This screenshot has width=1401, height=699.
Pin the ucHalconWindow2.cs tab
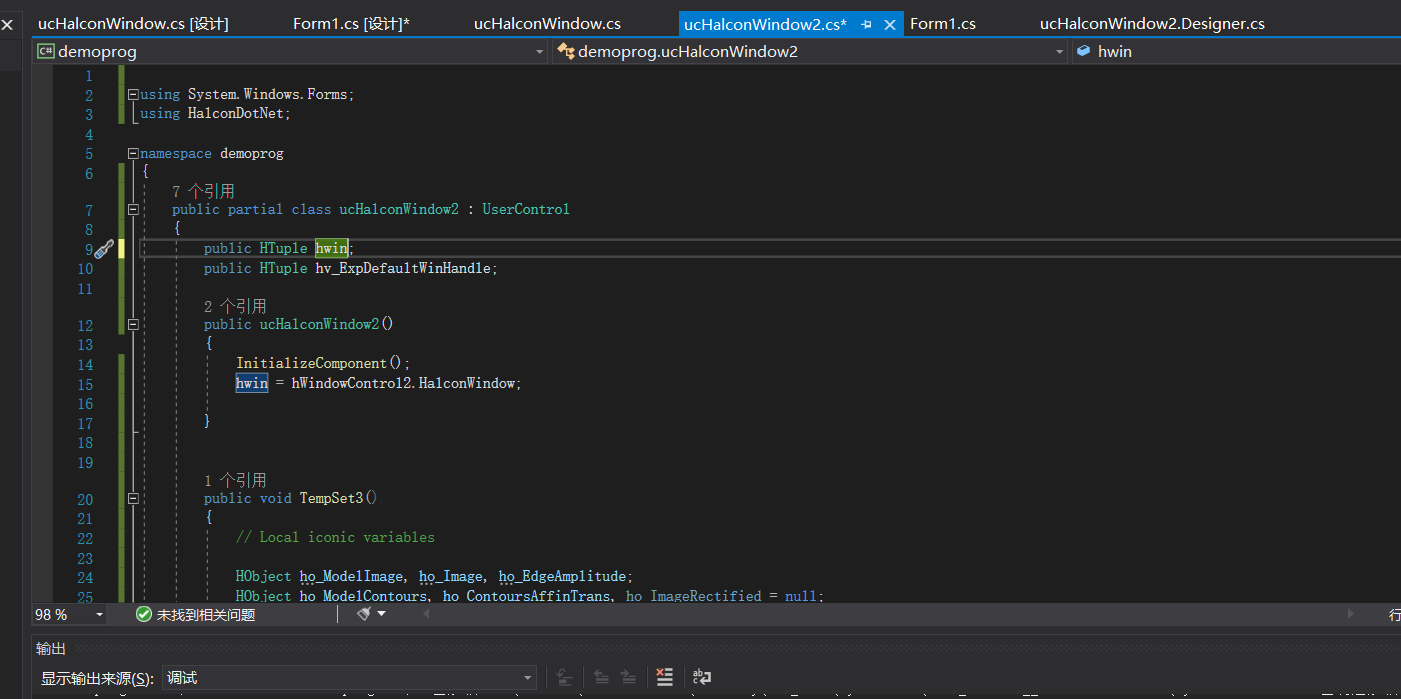click(x=866, y=24)
